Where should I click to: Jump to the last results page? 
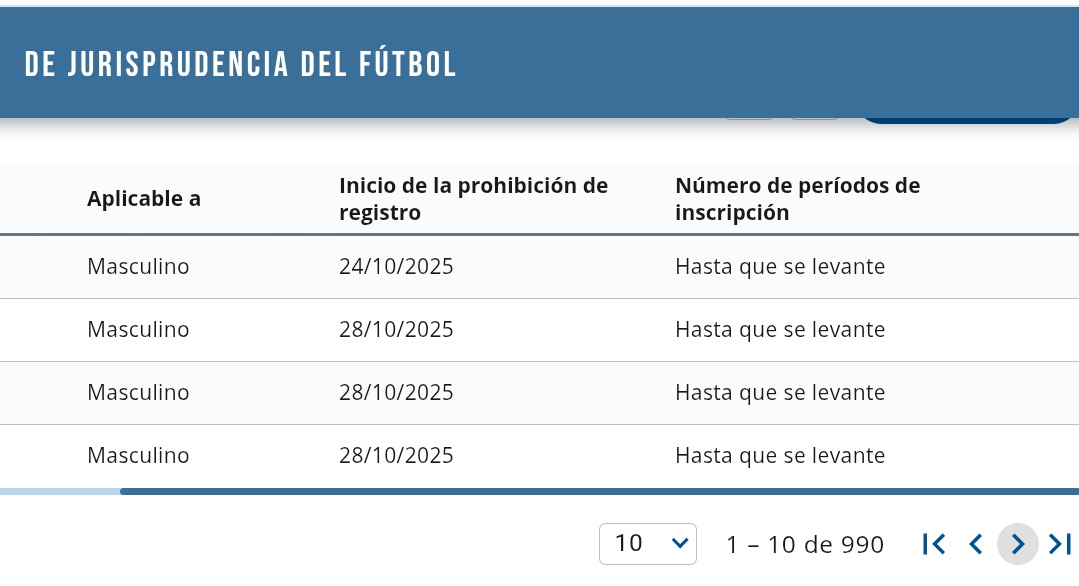tap(1060, 544)
